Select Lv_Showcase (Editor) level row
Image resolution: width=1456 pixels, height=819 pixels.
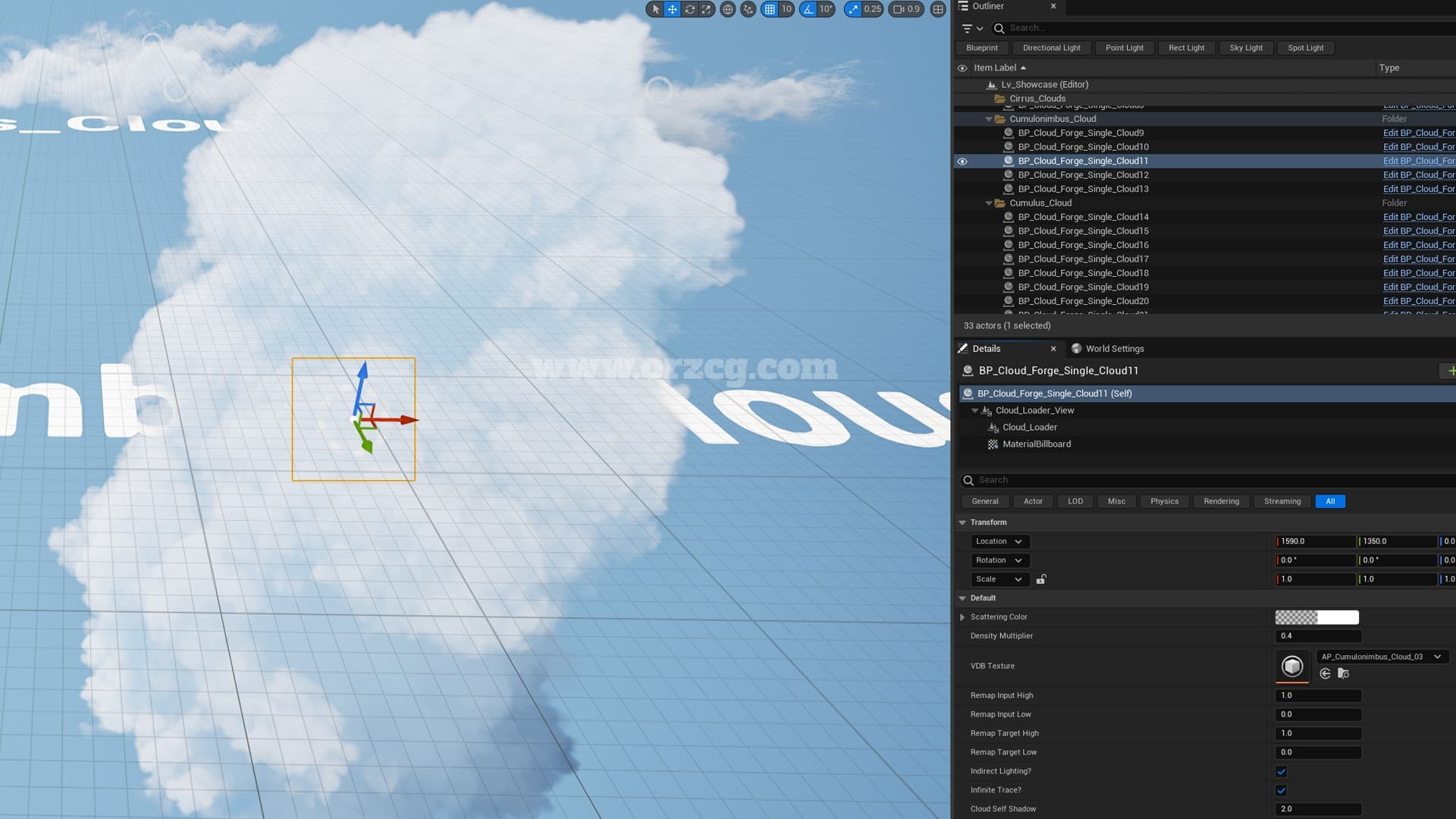pos(1044,84)
